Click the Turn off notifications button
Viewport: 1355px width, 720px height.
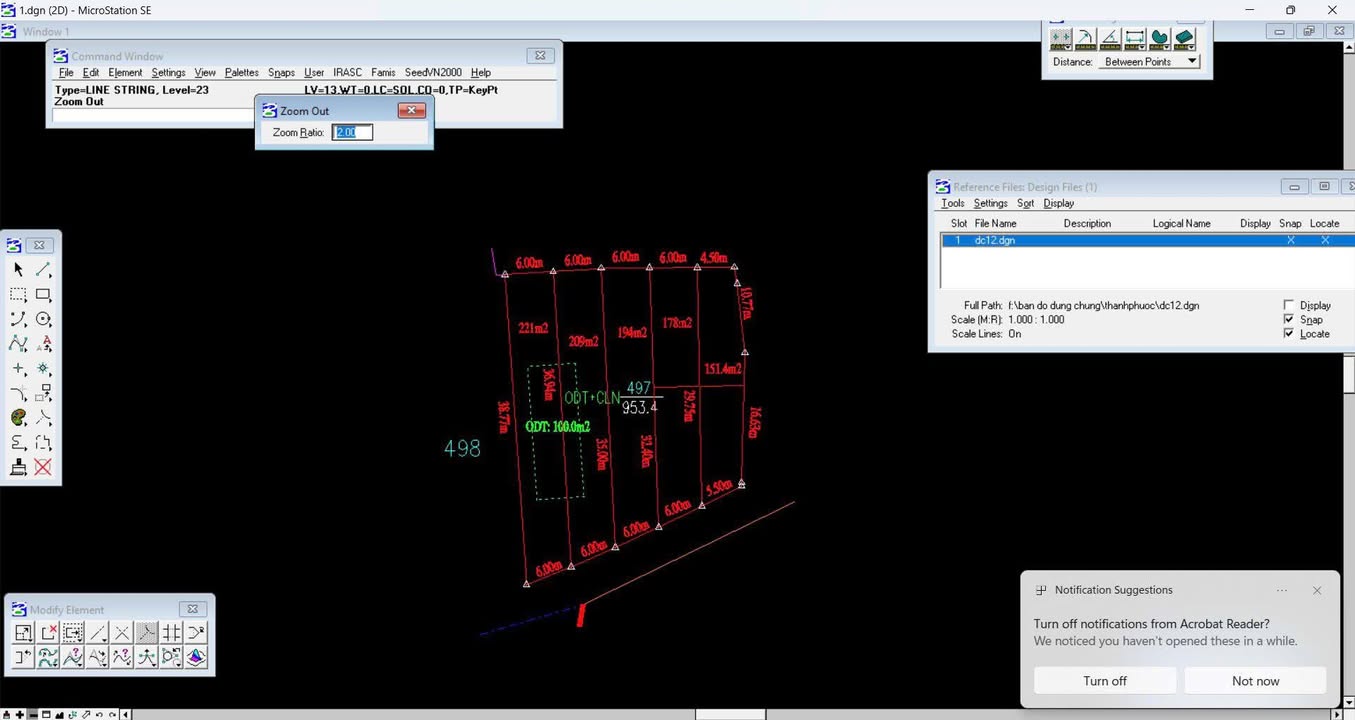pyautogui.click(x=1104, y=681)
